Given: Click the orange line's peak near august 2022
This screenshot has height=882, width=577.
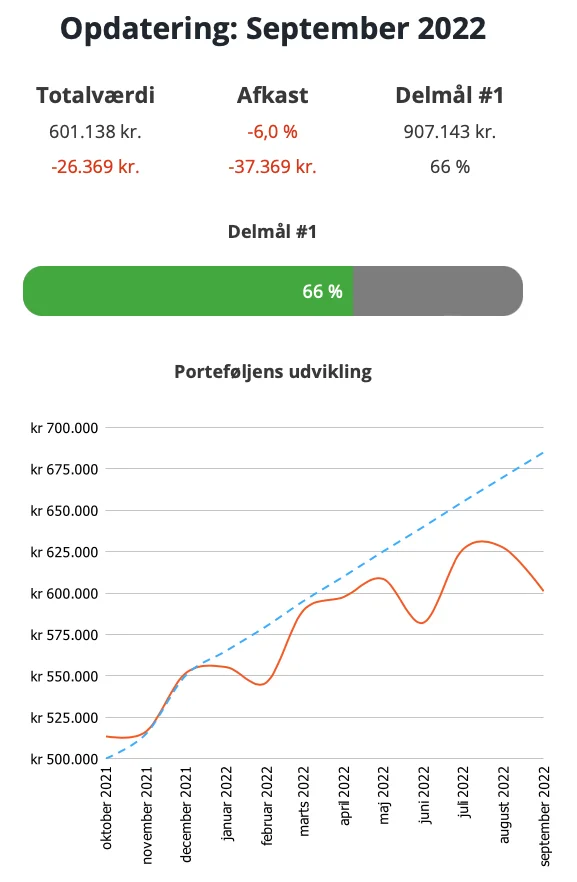Looking at the screenshot, I should 481,541.
